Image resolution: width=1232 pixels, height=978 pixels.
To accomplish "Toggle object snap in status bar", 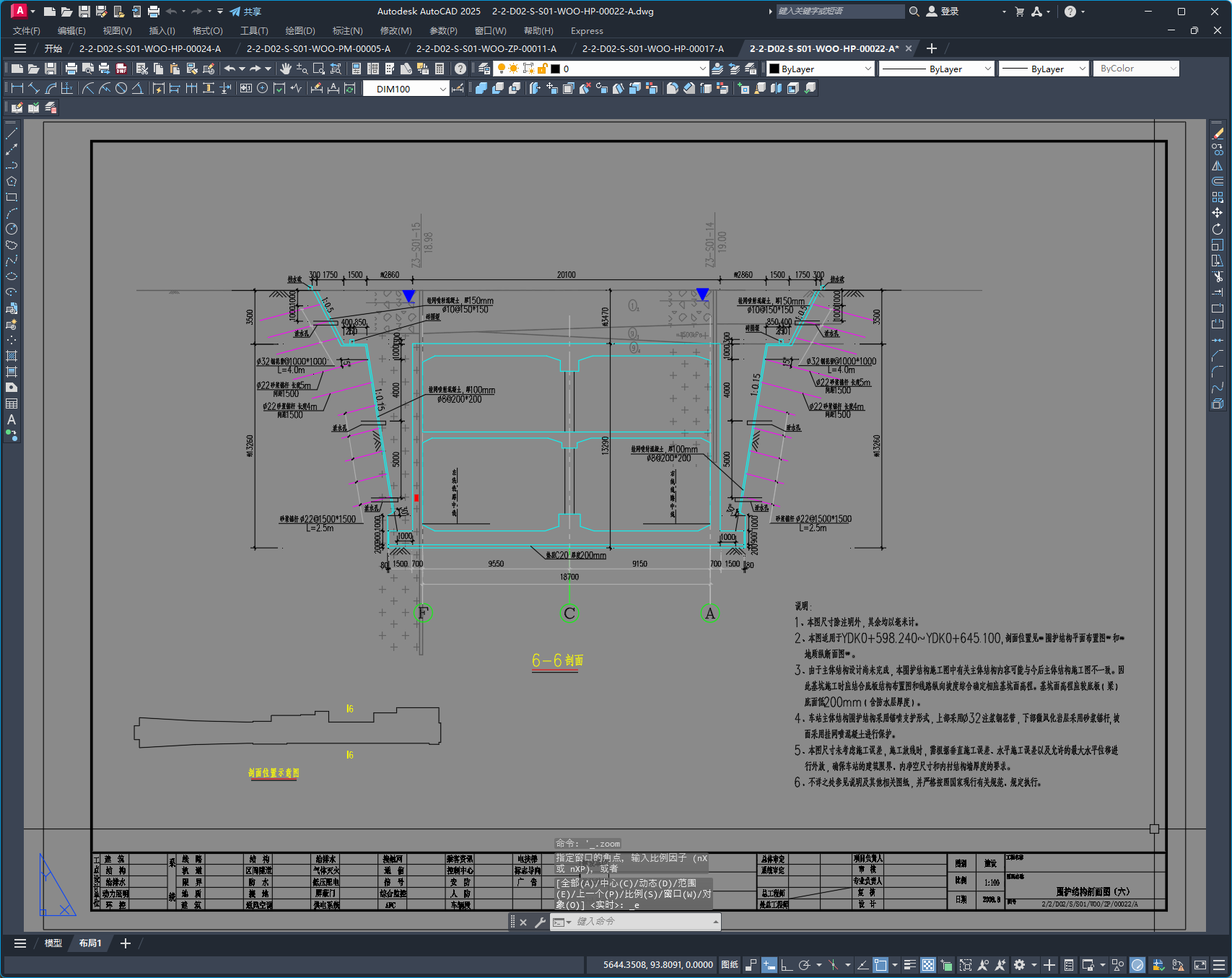I will click(x=880, y=965).
